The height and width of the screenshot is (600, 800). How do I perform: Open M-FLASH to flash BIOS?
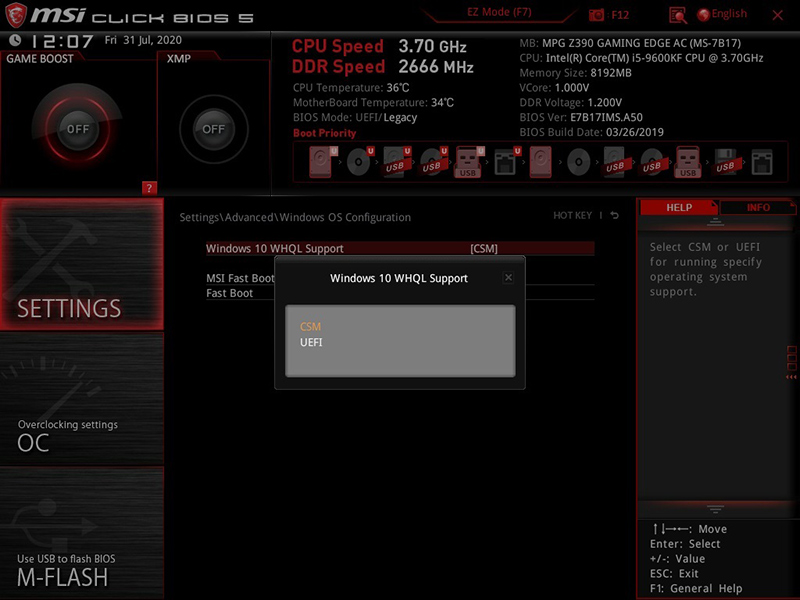[81, 569]
